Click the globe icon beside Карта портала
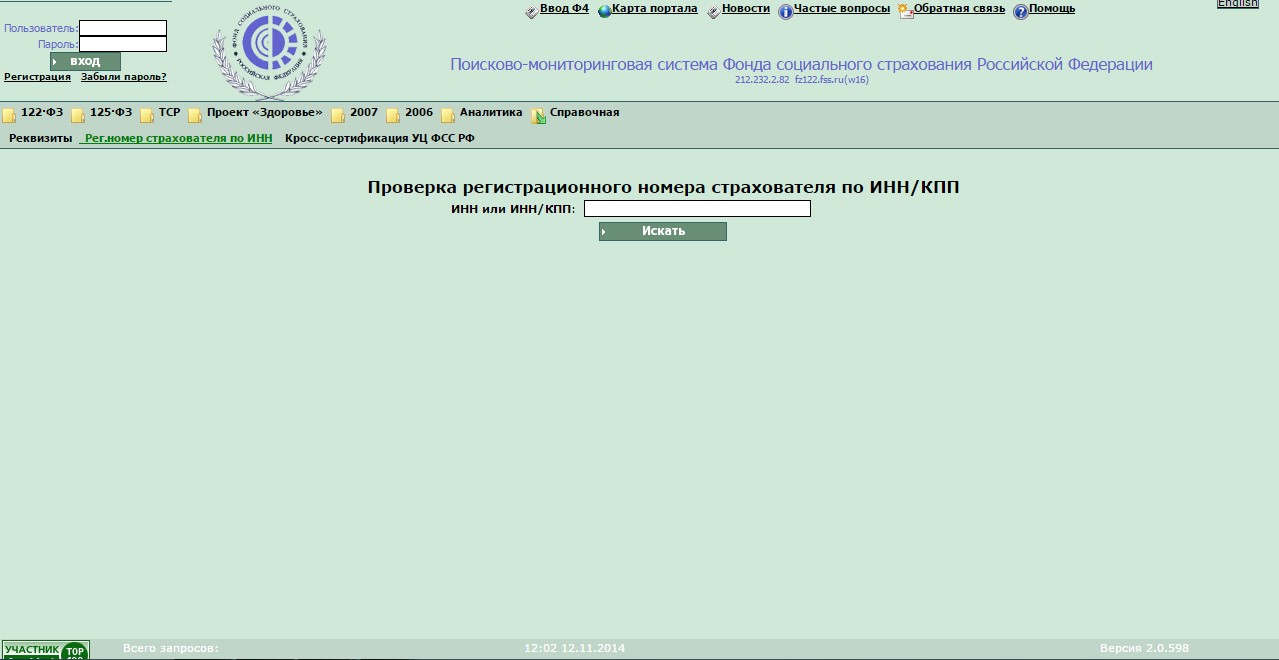This screenshot has width=1279, height=660. (604, 11)
